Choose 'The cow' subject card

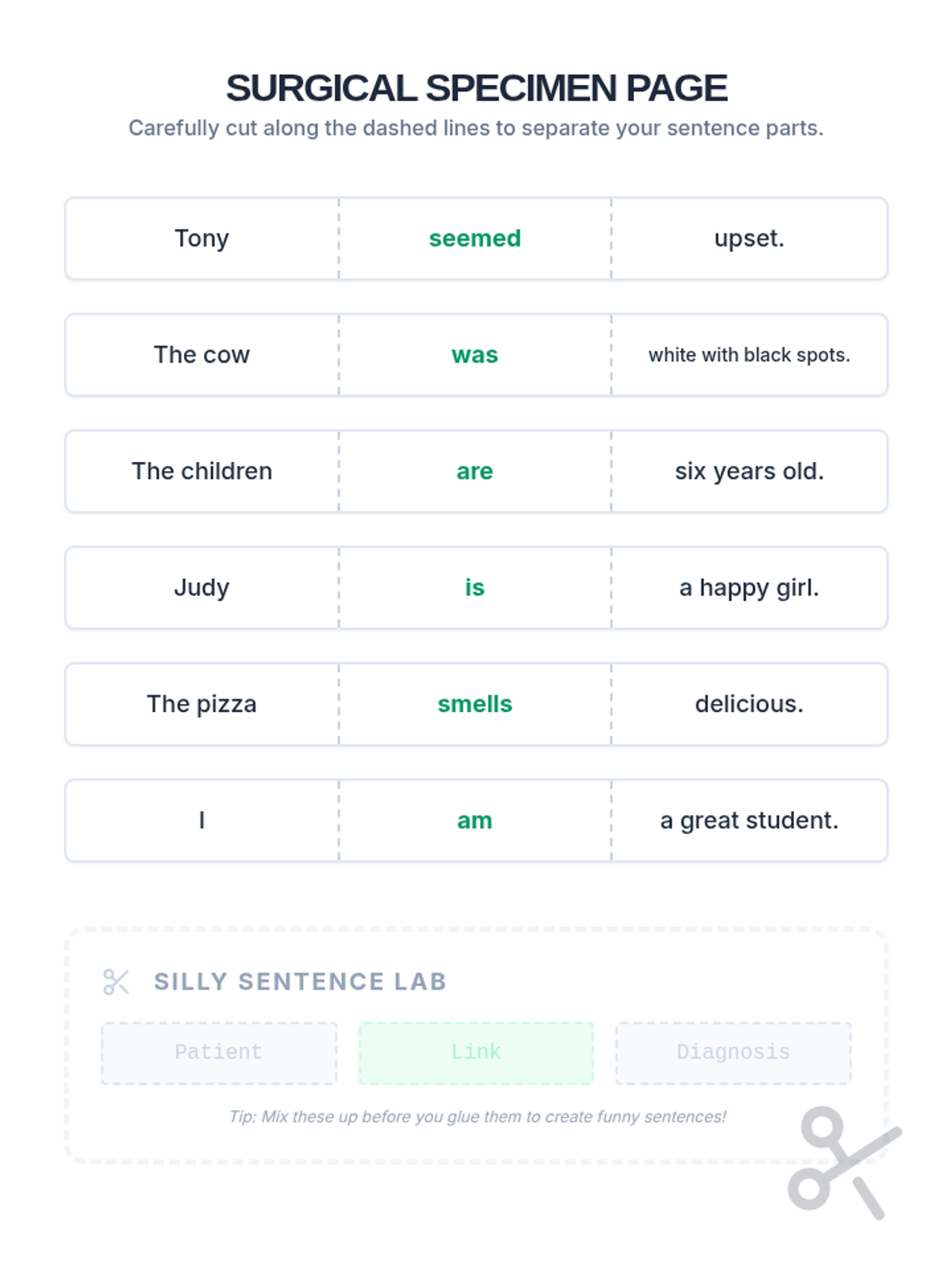pos(202,355)
